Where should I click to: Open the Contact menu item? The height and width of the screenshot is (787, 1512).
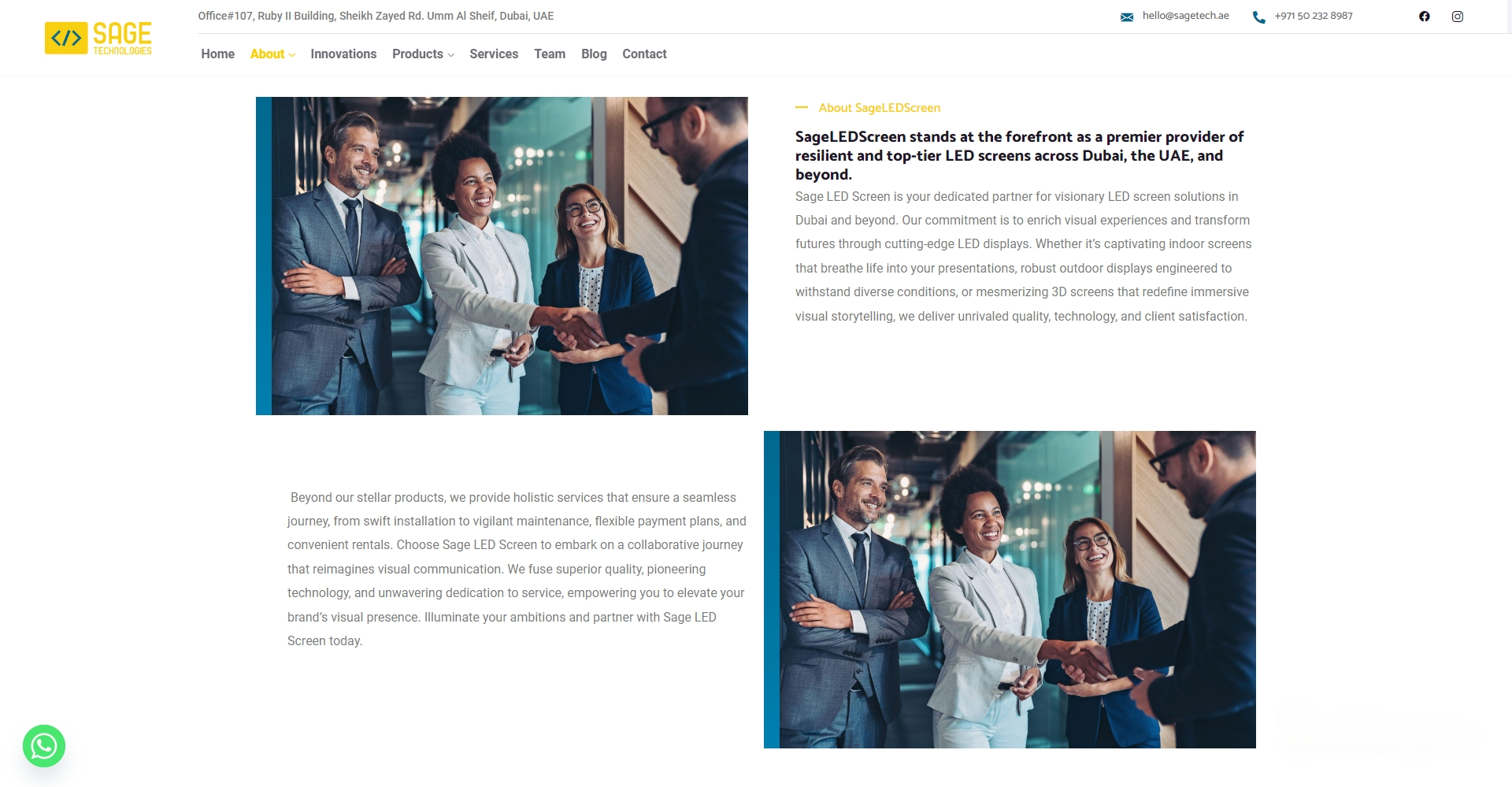coord(644,54)
